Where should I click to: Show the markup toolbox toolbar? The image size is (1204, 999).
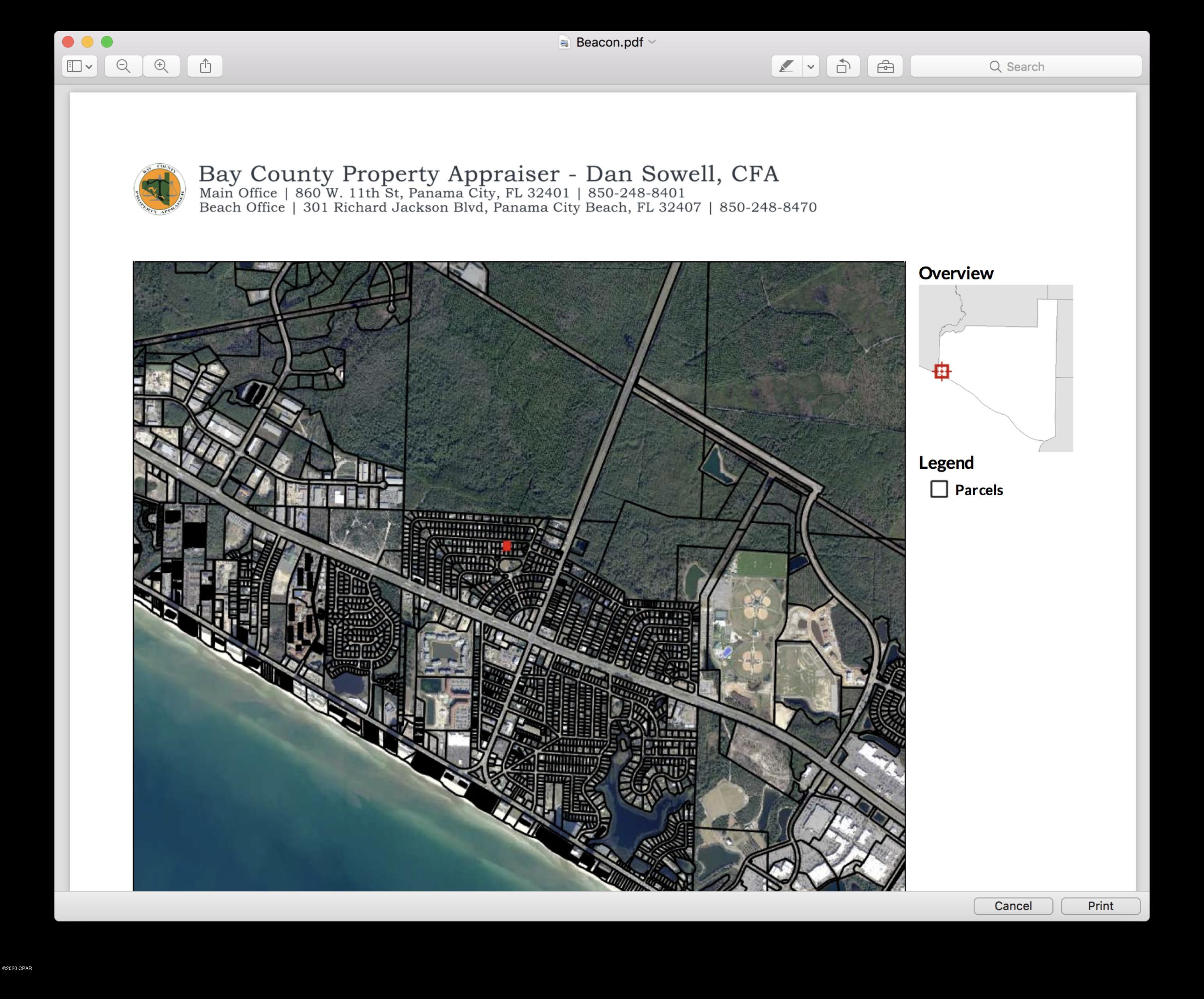885,67
